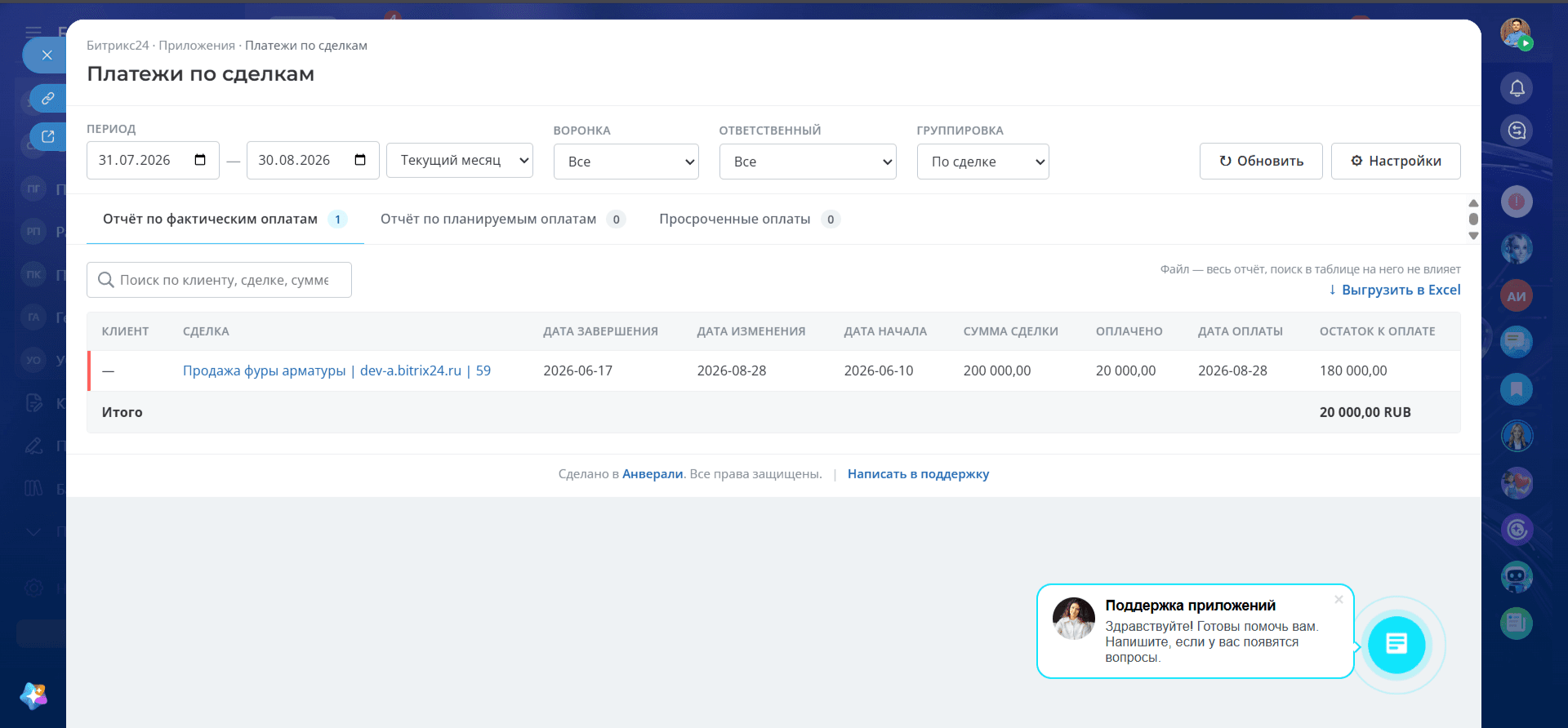Click the 180 000,00 remaining balance cell
The image size is (1568, 728).
click(x=1353, y=371)
